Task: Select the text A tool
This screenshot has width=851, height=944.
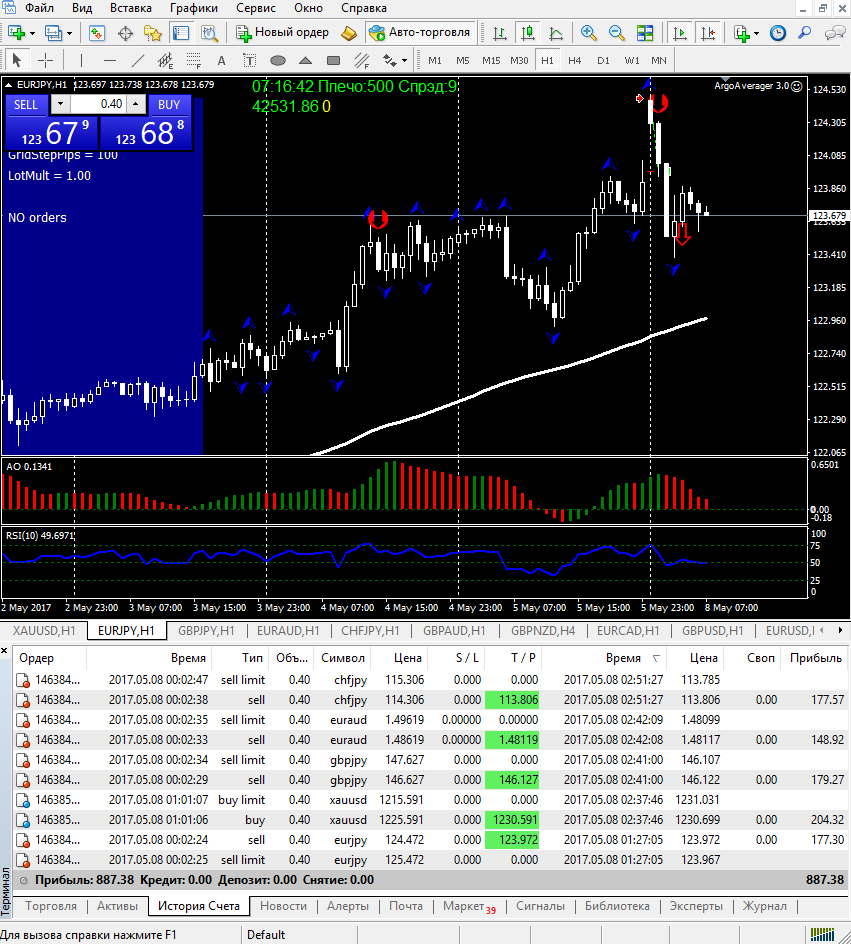Action: (x=221, y=60)
